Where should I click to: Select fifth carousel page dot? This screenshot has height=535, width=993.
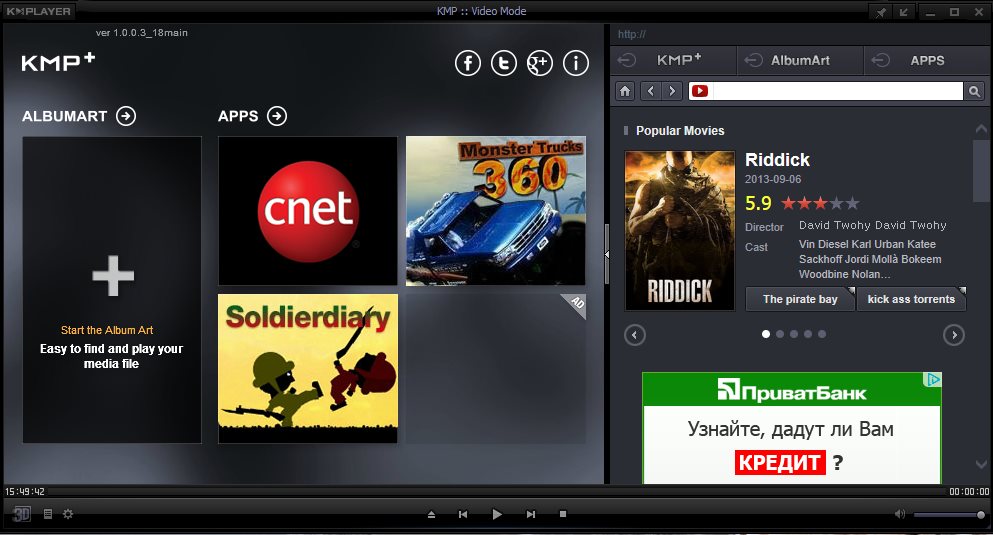[x=821, y=334]
